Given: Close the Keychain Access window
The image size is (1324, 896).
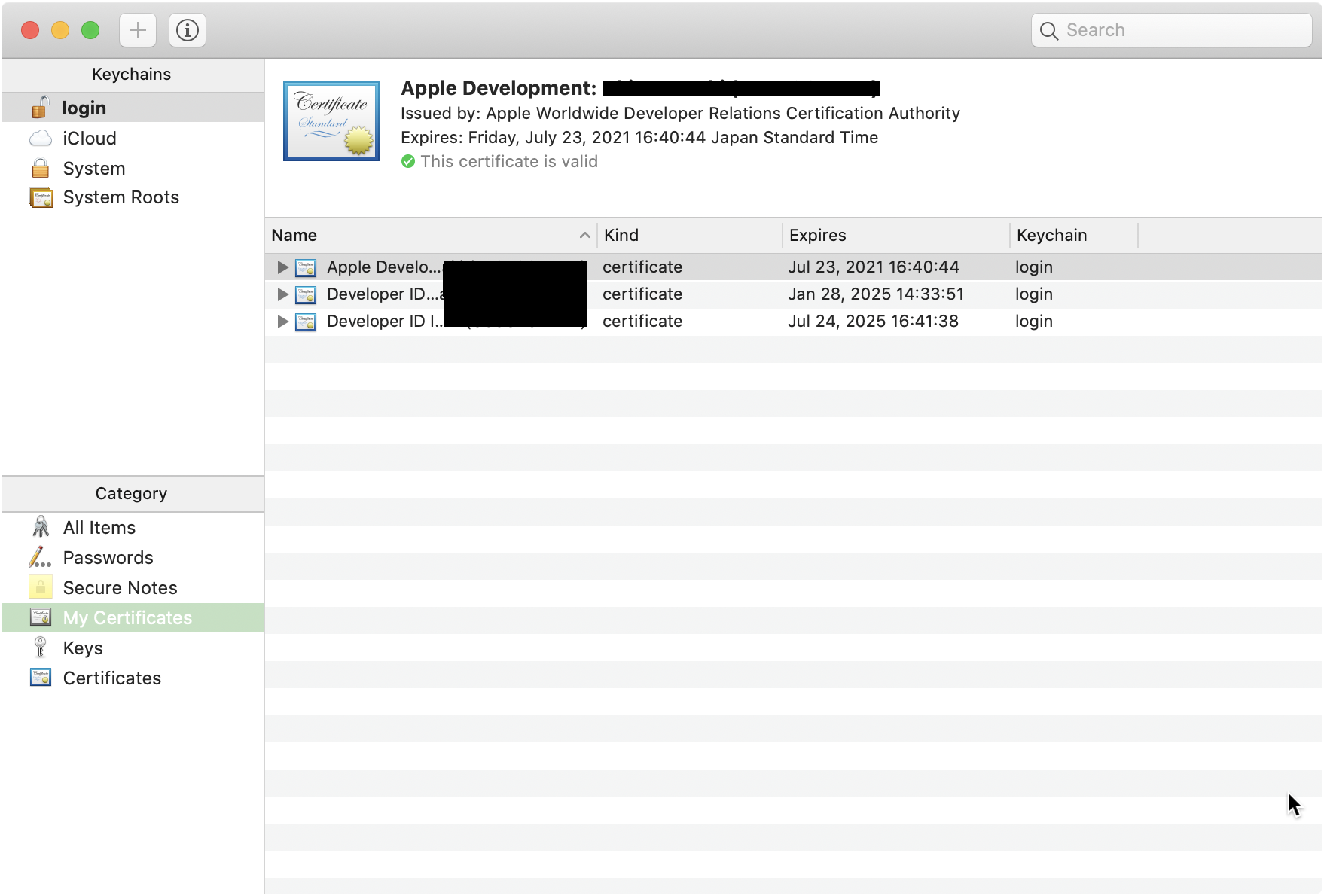Looking at the screenshot, I should 30,30.
